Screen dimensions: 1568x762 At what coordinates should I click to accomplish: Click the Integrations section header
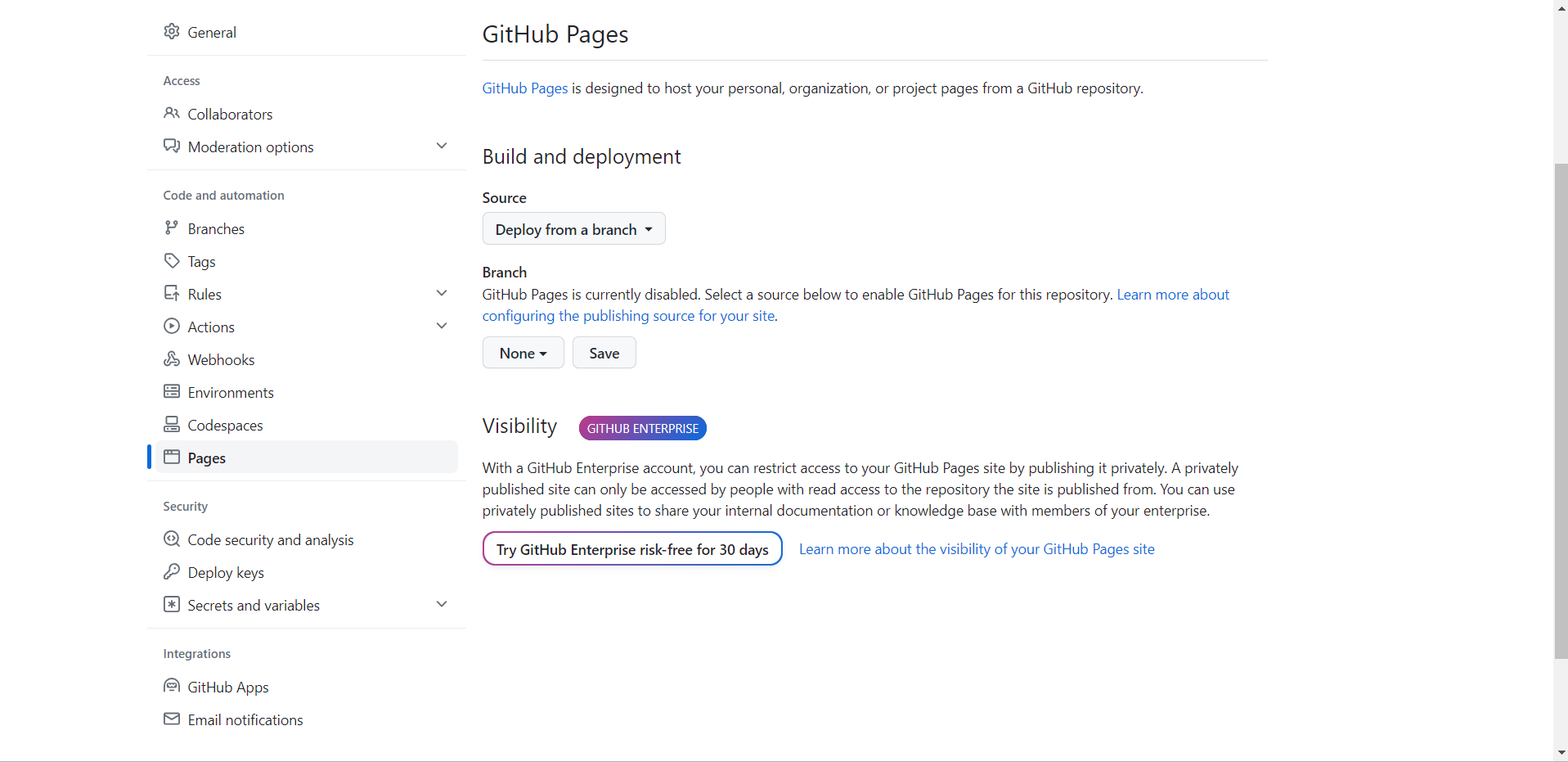196,654
